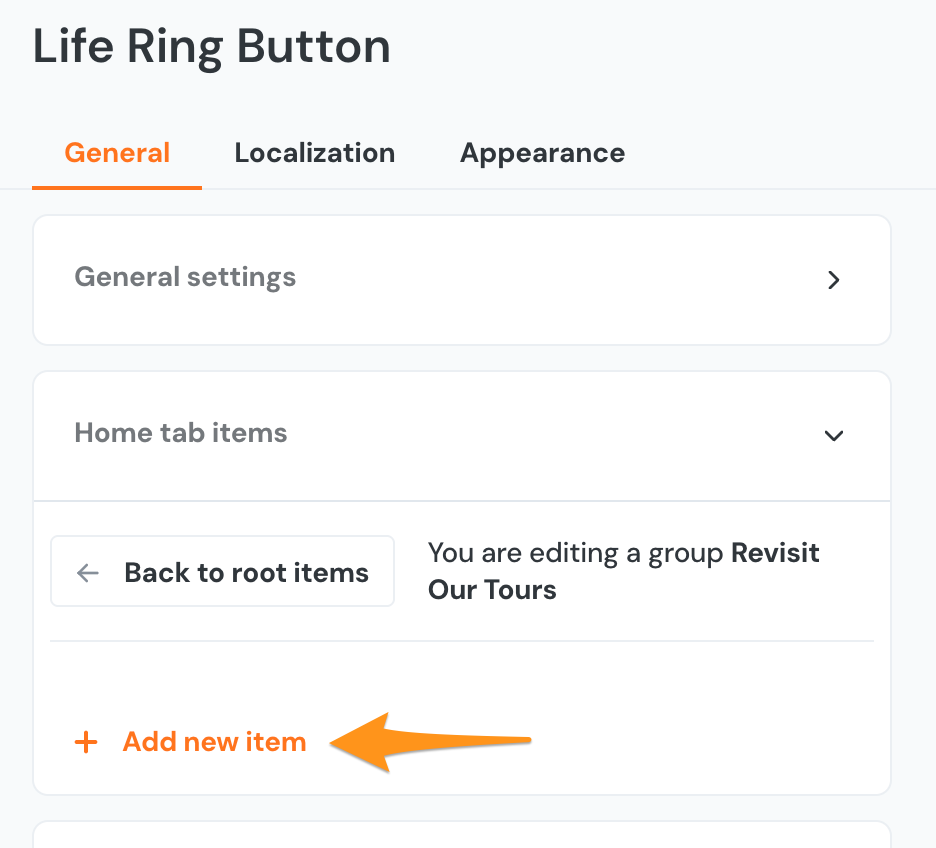Image resolution: width=936 pixels, height=848 pixels.
Task: Select the General tab
Action: point(116,152)
